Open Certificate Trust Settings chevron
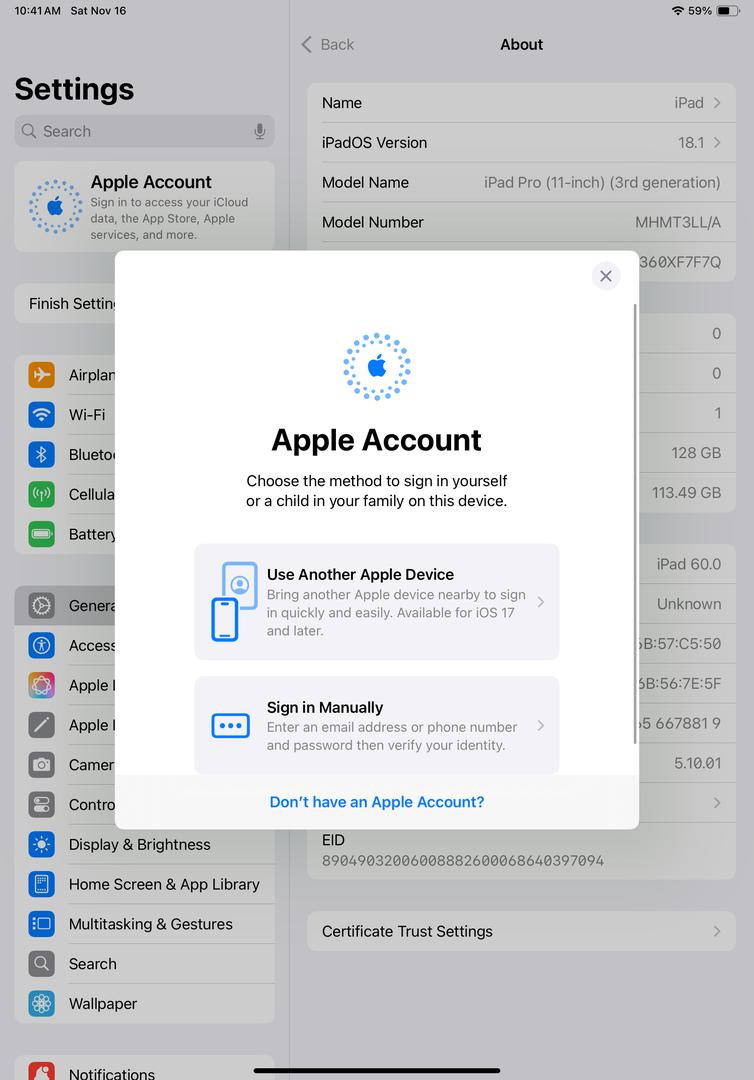This screenshot has height=1080, width=754. [717, 931]
